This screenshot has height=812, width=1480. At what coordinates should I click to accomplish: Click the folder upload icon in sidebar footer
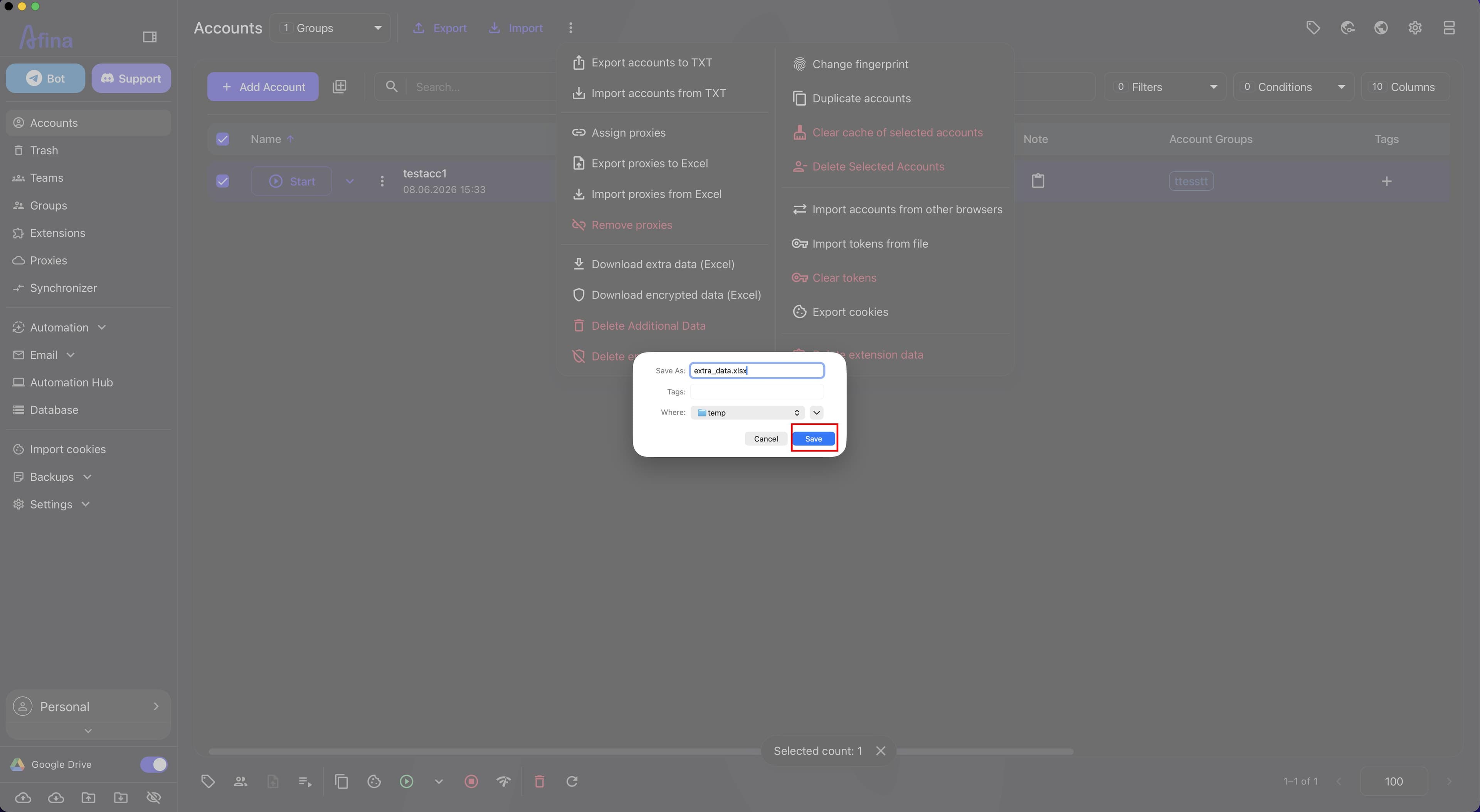coord(89,797)
